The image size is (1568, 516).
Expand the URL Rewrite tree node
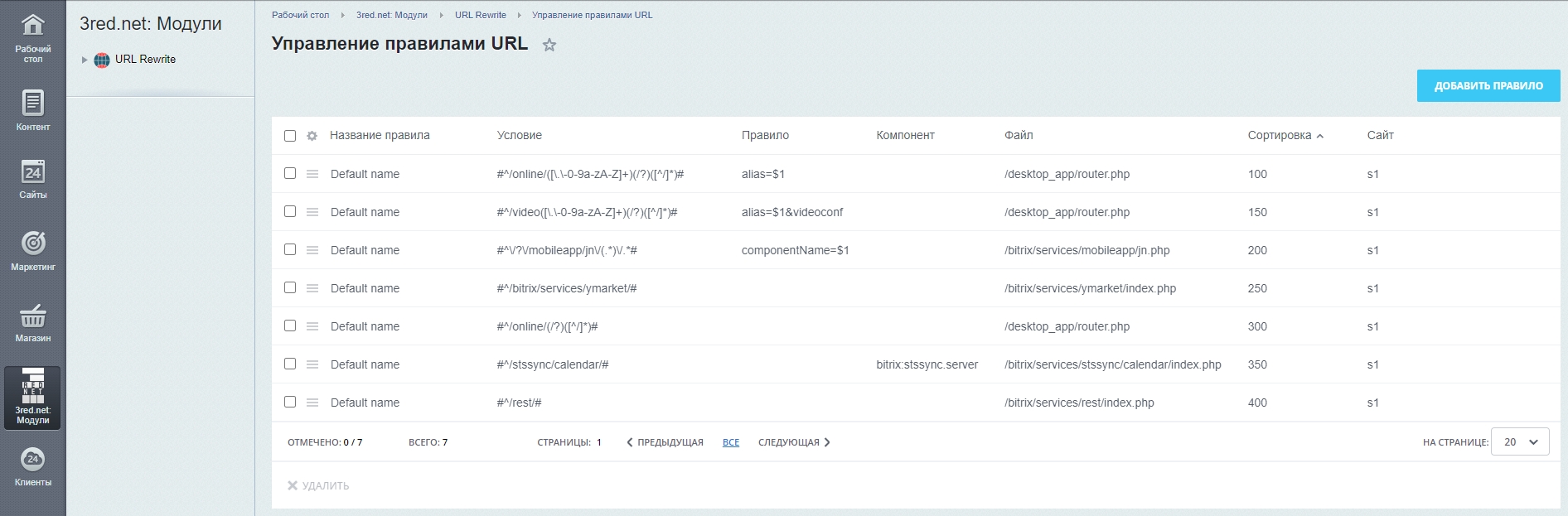pyautogui.click(x=85, y=60)
